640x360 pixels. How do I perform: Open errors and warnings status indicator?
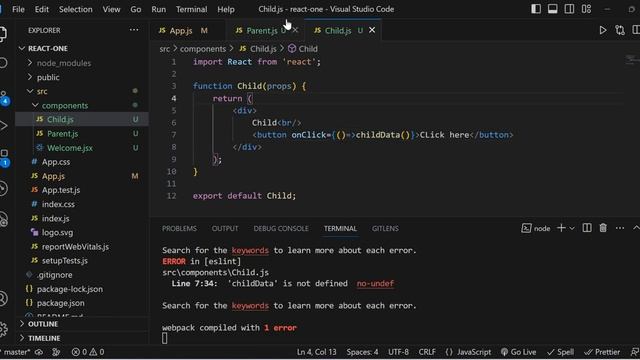[x=88, y=352]
